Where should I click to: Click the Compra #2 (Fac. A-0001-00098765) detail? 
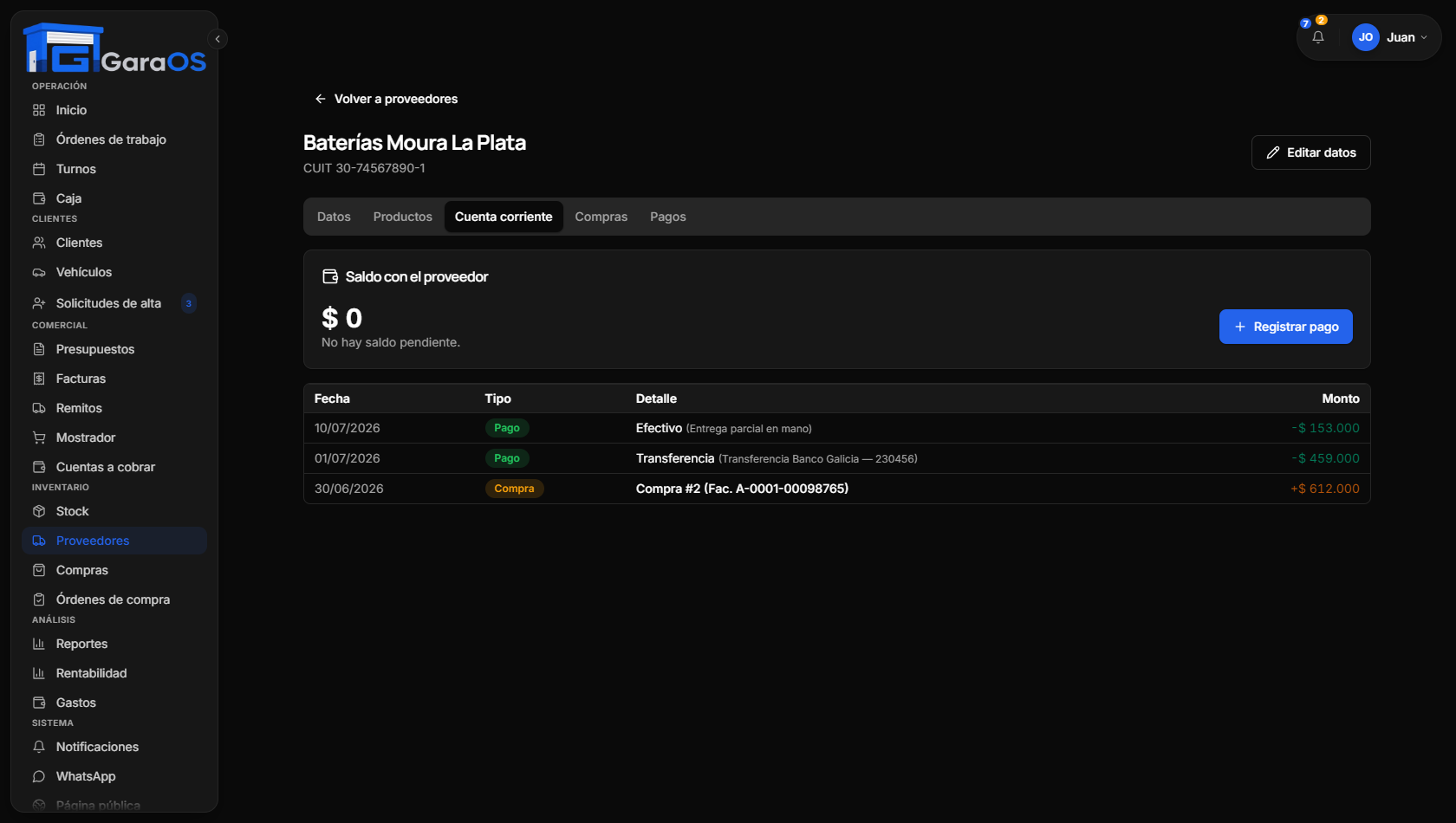click(742, 489)
